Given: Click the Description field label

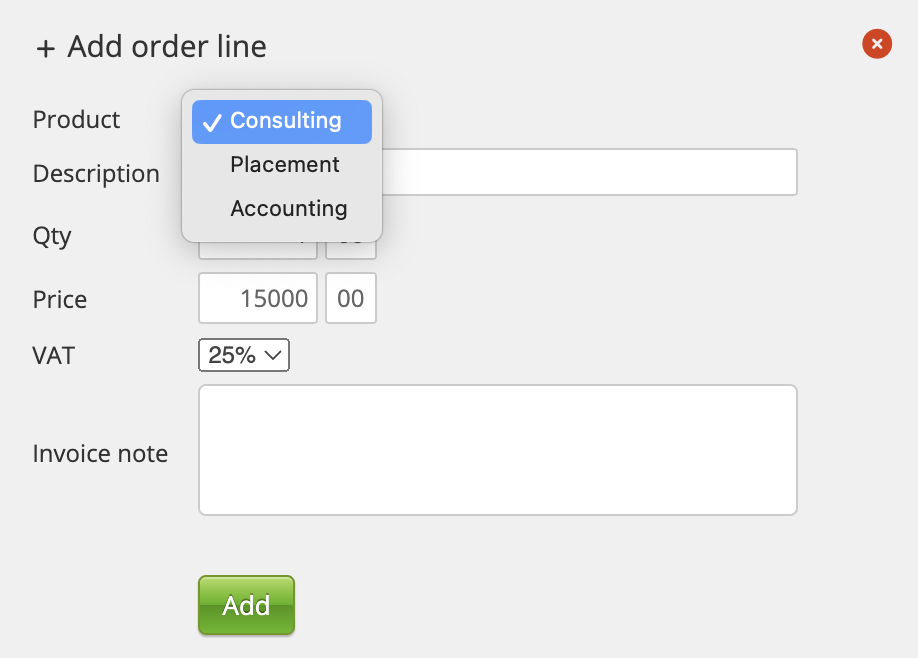Looking at the screenshot, I should [x=96, y=174].
